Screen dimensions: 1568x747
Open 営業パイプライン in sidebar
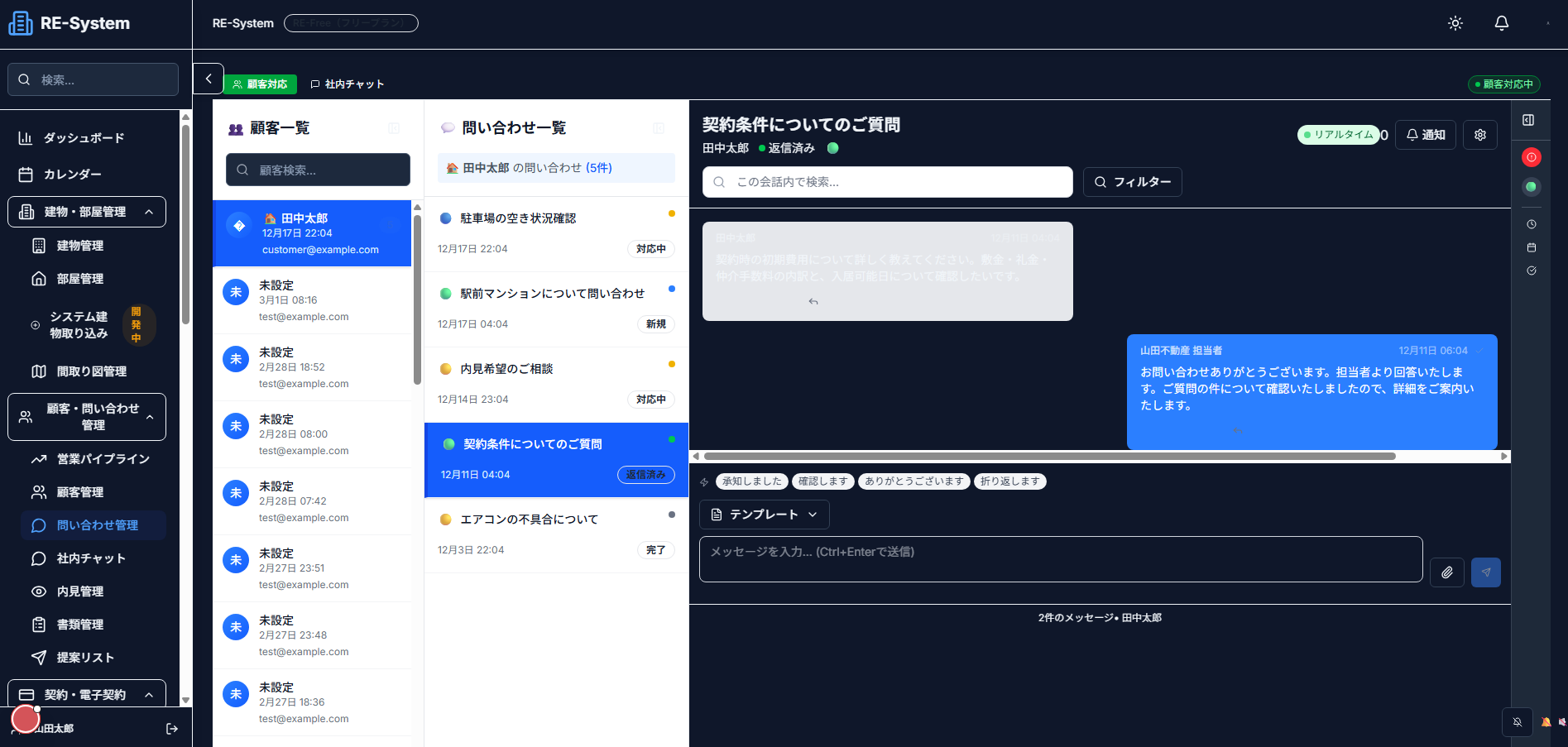coord(94,459)
